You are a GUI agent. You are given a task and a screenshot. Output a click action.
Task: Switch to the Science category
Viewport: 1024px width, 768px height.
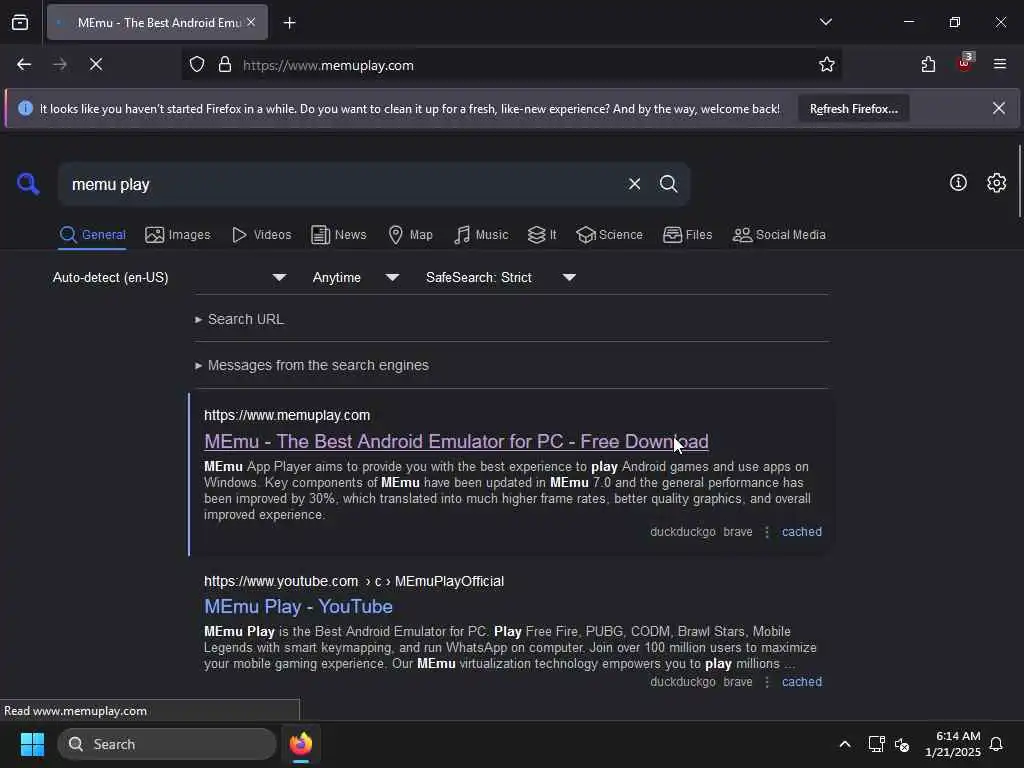[609, 235]
